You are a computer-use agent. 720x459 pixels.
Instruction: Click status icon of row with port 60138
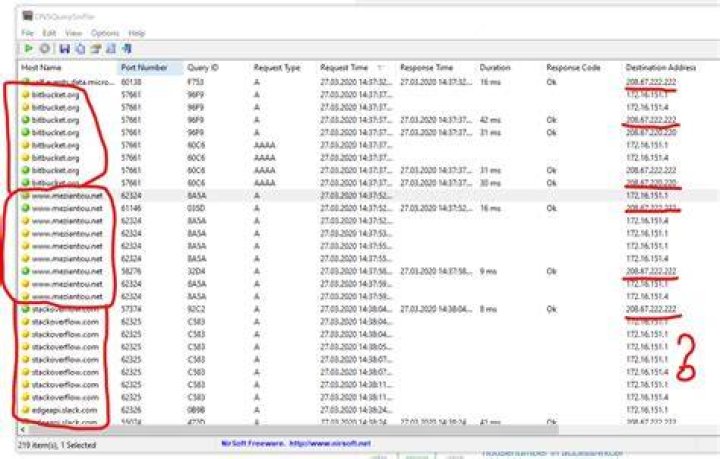(x=26, y=82)
